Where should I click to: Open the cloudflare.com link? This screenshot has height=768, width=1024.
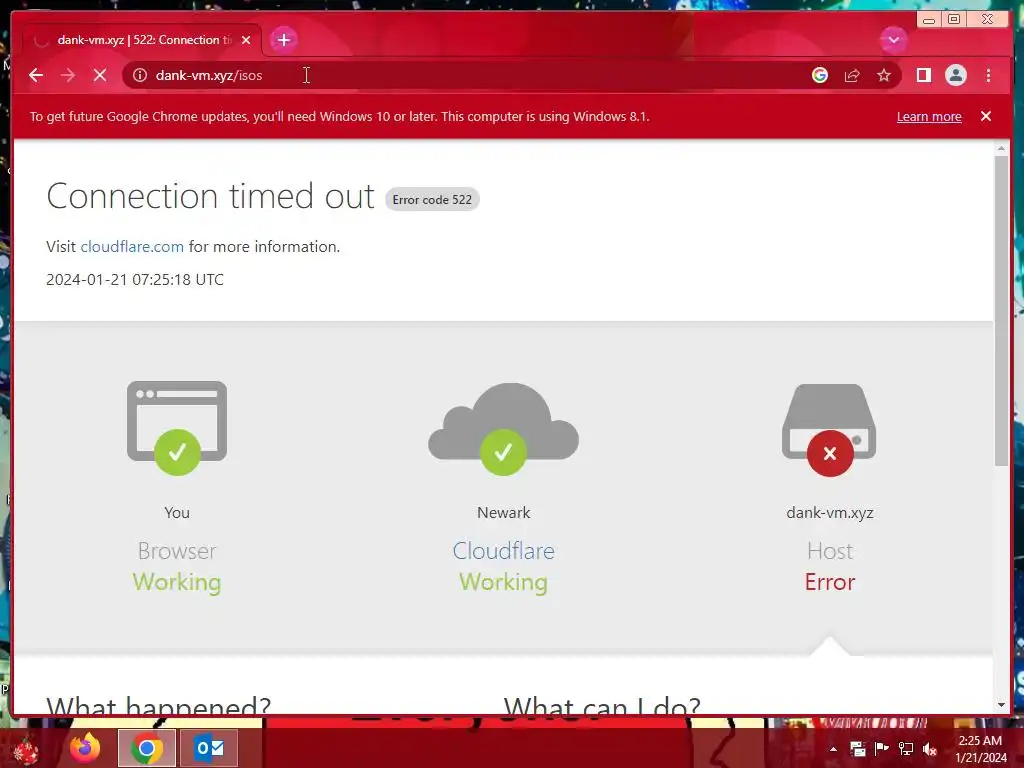coord(132,247)
